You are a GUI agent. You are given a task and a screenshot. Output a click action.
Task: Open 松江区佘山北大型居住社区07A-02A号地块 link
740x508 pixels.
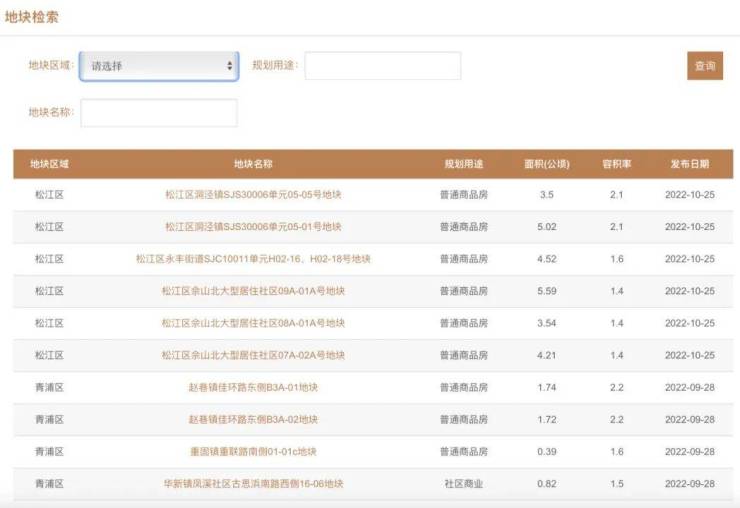pyautogui.click(x=253, y=355)
